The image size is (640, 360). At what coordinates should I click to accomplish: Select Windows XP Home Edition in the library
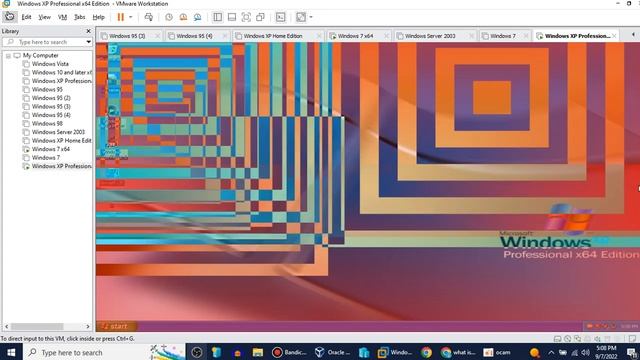(x=62, y=141)
